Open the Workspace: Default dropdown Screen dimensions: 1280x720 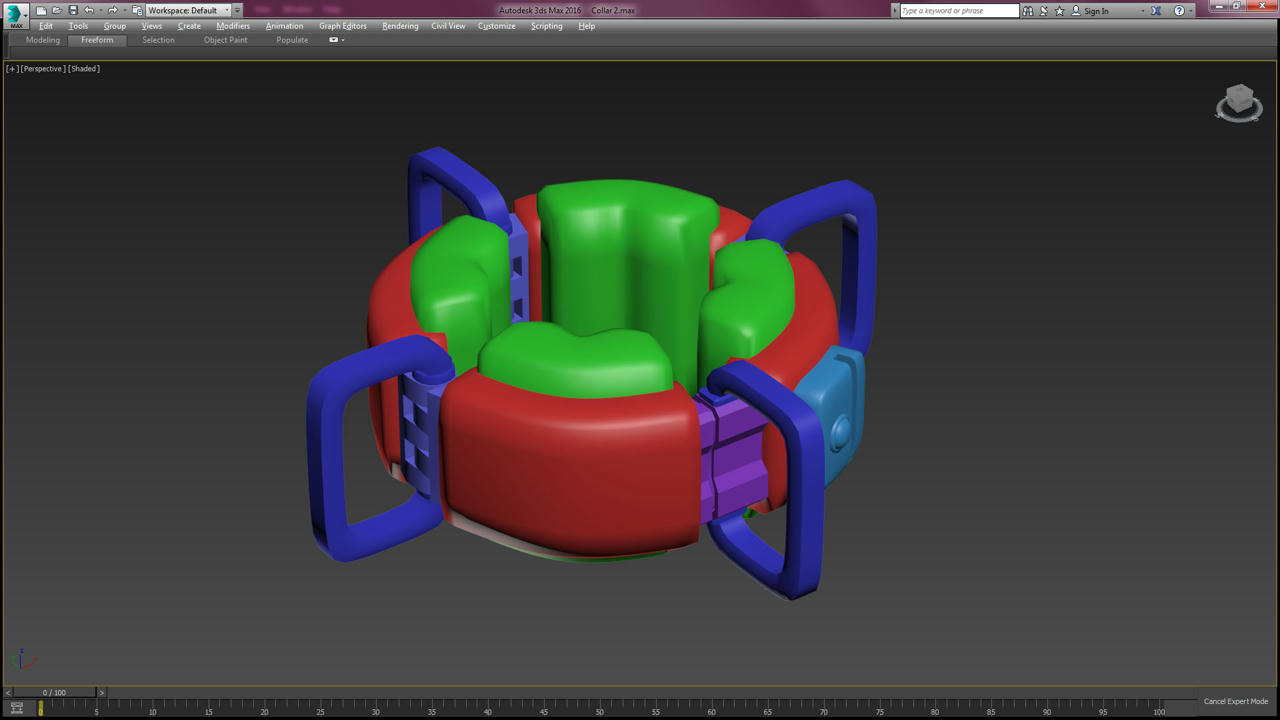(x=188, y=10)
